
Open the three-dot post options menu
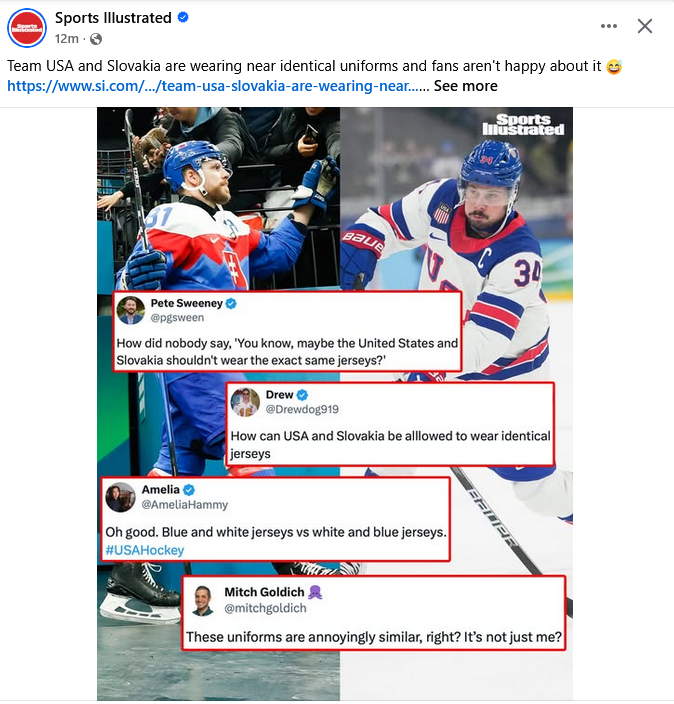[609, 26]
